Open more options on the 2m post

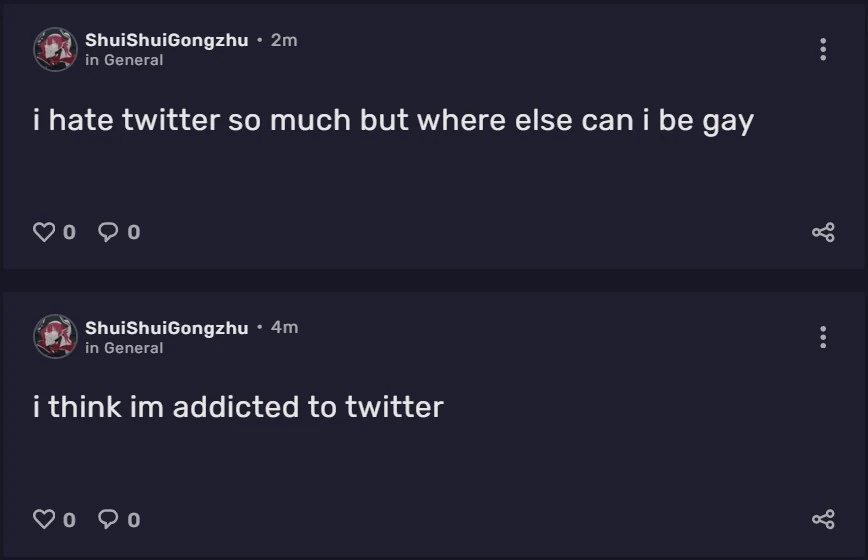823,49
